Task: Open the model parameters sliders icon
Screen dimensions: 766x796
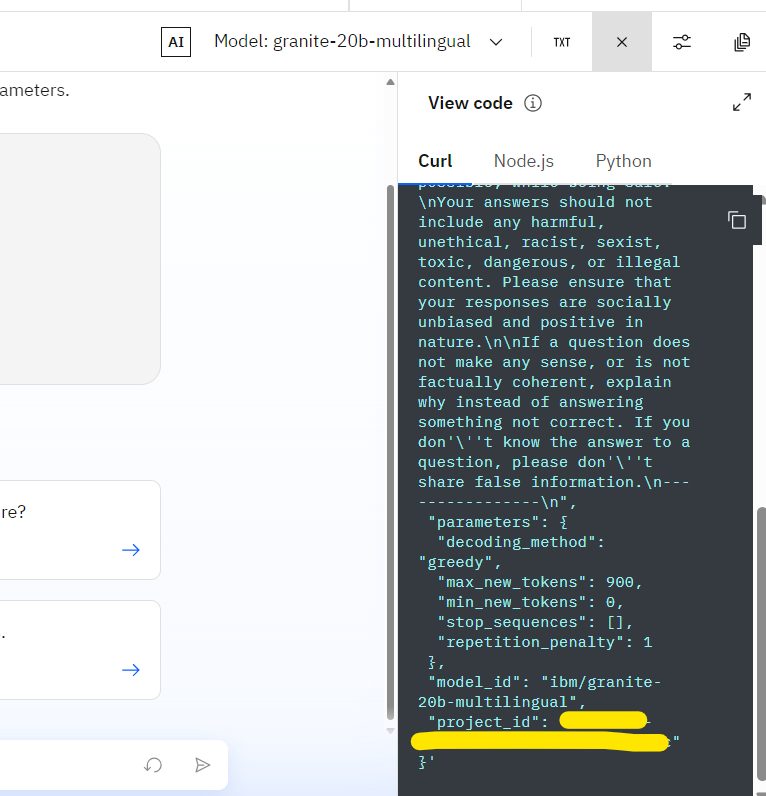Action: pos(682,42)
